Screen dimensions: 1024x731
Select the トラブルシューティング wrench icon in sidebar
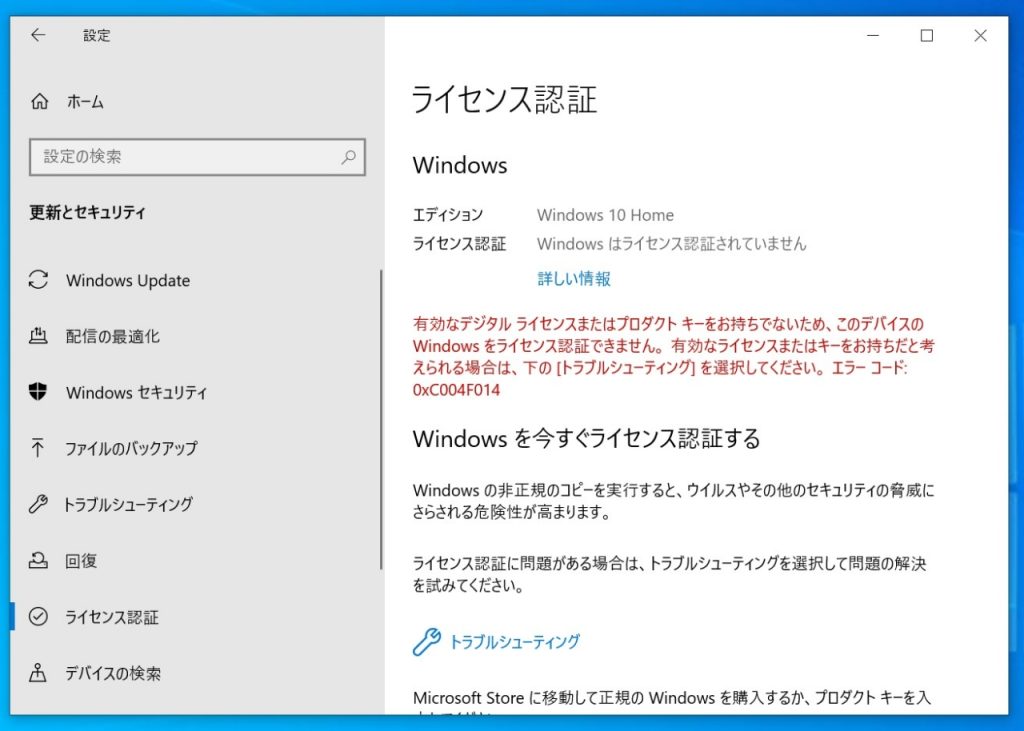point(38,505)
